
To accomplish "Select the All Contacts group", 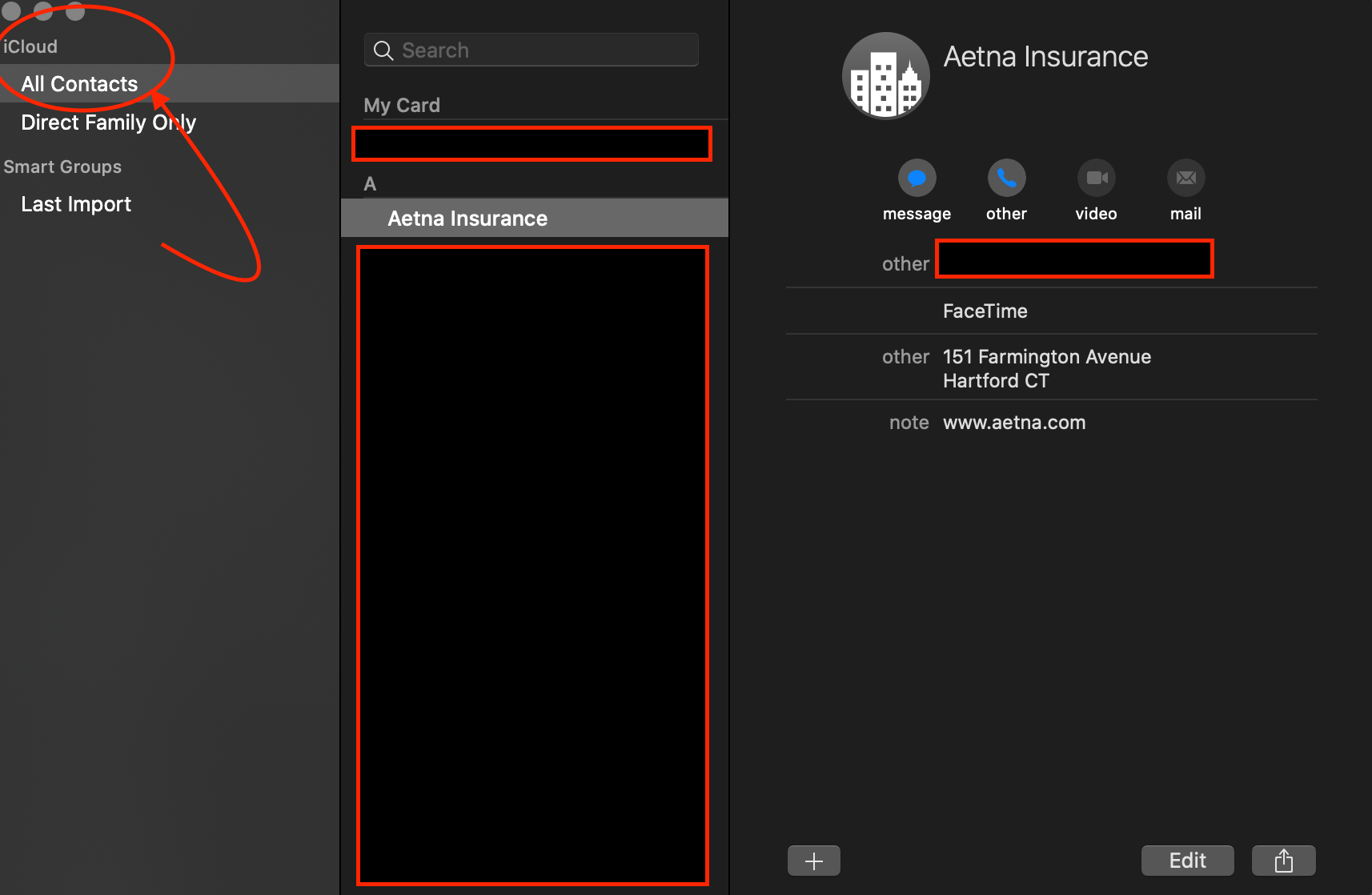I will click(170, 83).
